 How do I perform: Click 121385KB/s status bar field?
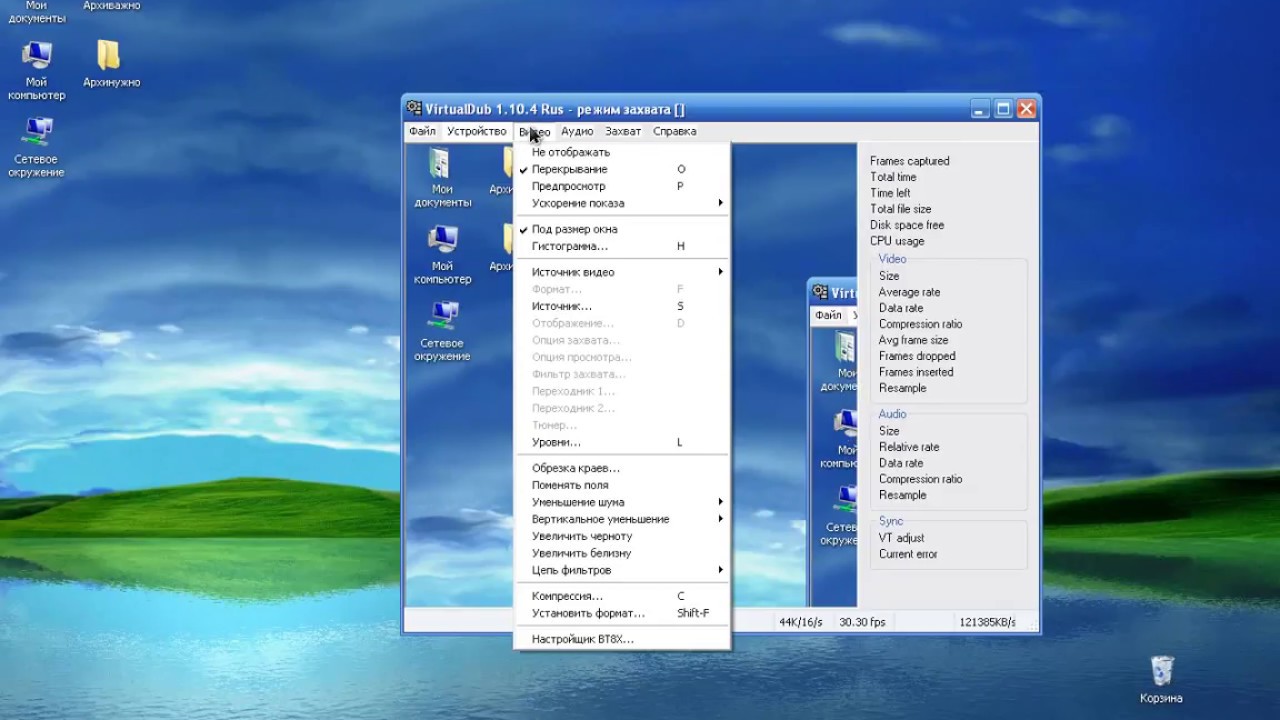tap(987, 622)
